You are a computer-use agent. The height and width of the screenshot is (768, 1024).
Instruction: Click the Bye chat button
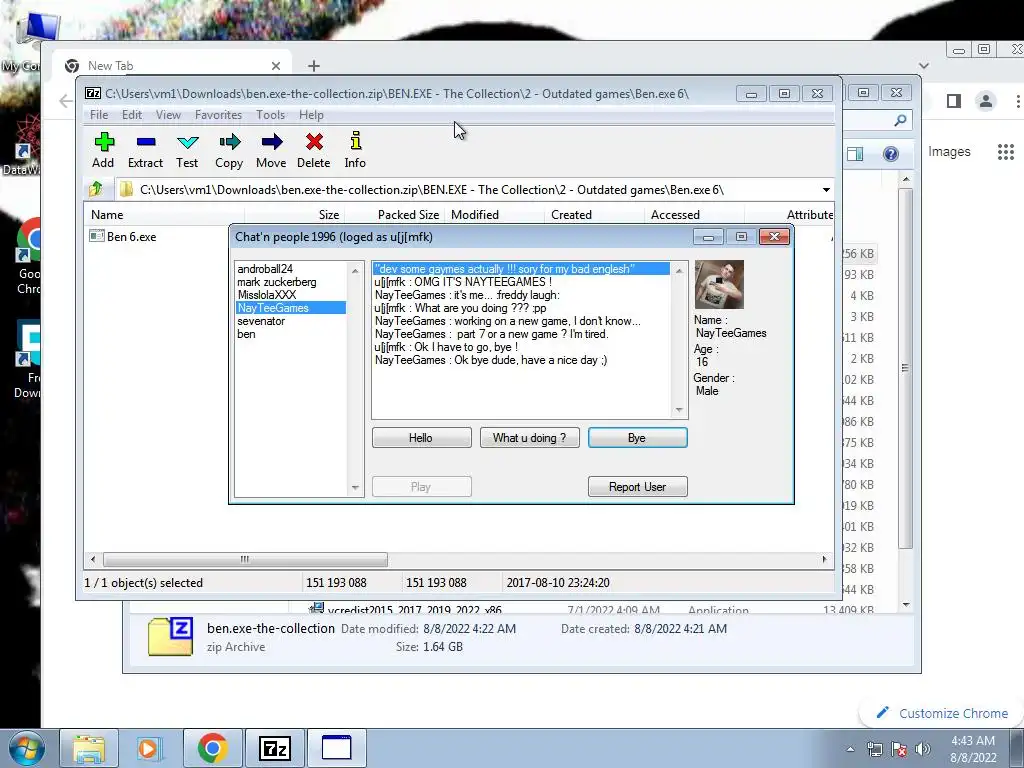[x=637, y=438]
